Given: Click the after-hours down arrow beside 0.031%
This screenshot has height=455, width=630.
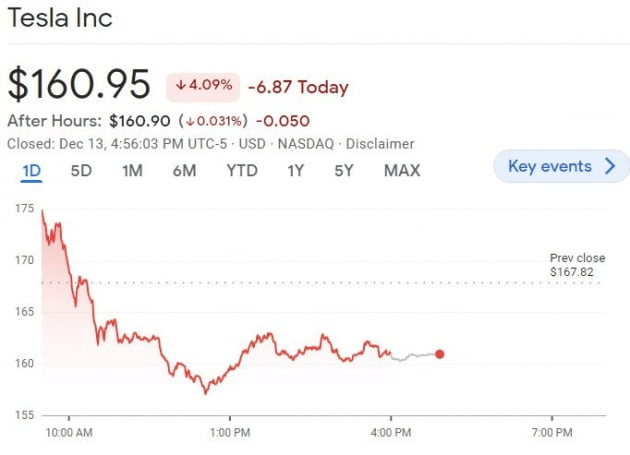Looking at the screenshot, I should click(x=188, y=120).
